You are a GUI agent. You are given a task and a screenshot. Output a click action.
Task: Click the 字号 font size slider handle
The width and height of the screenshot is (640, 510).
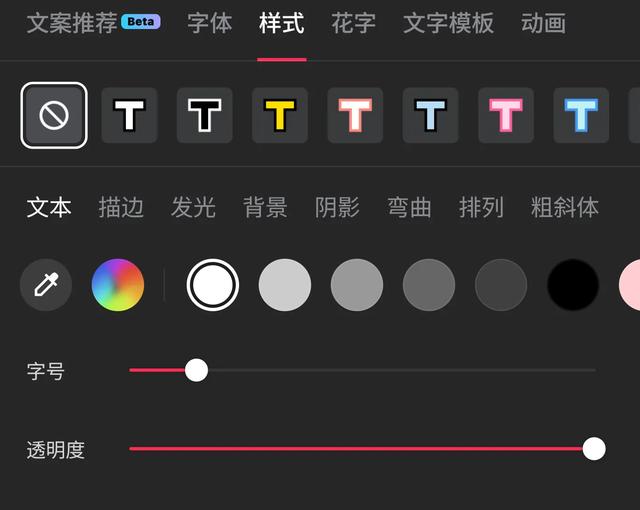pos(196,370)
